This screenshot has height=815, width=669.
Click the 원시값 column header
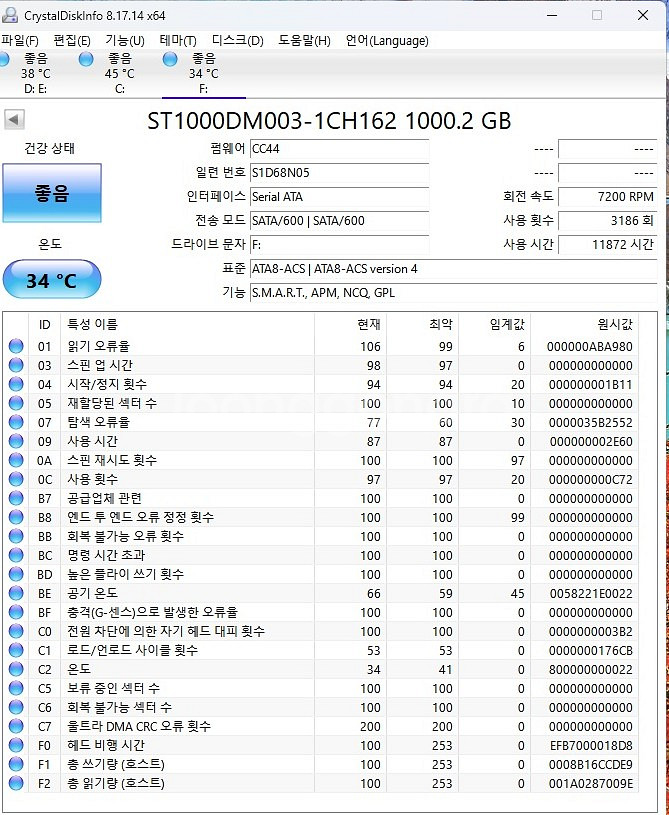click(585, 324)
